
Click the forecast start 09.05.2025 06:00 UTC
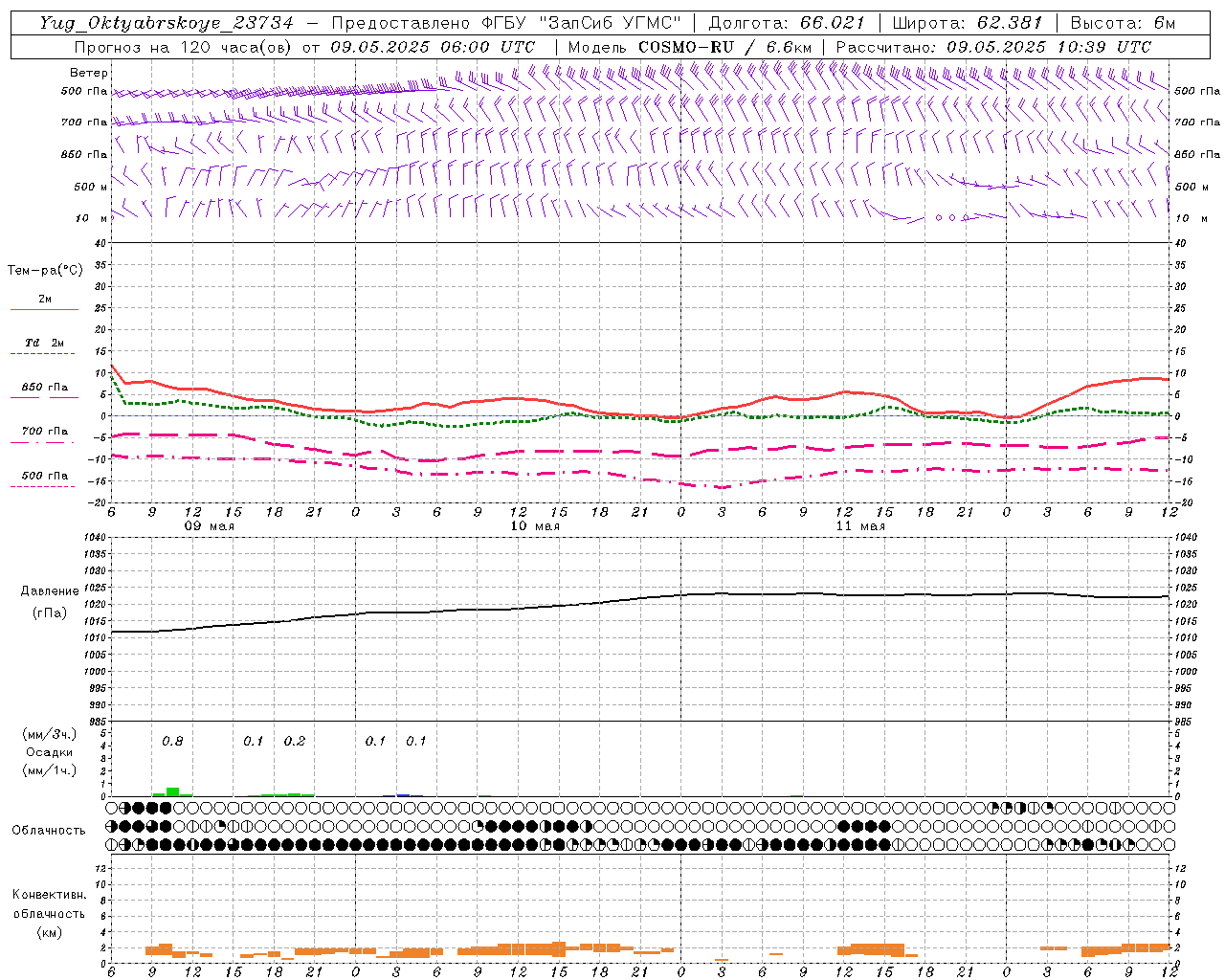coord(433,47)
